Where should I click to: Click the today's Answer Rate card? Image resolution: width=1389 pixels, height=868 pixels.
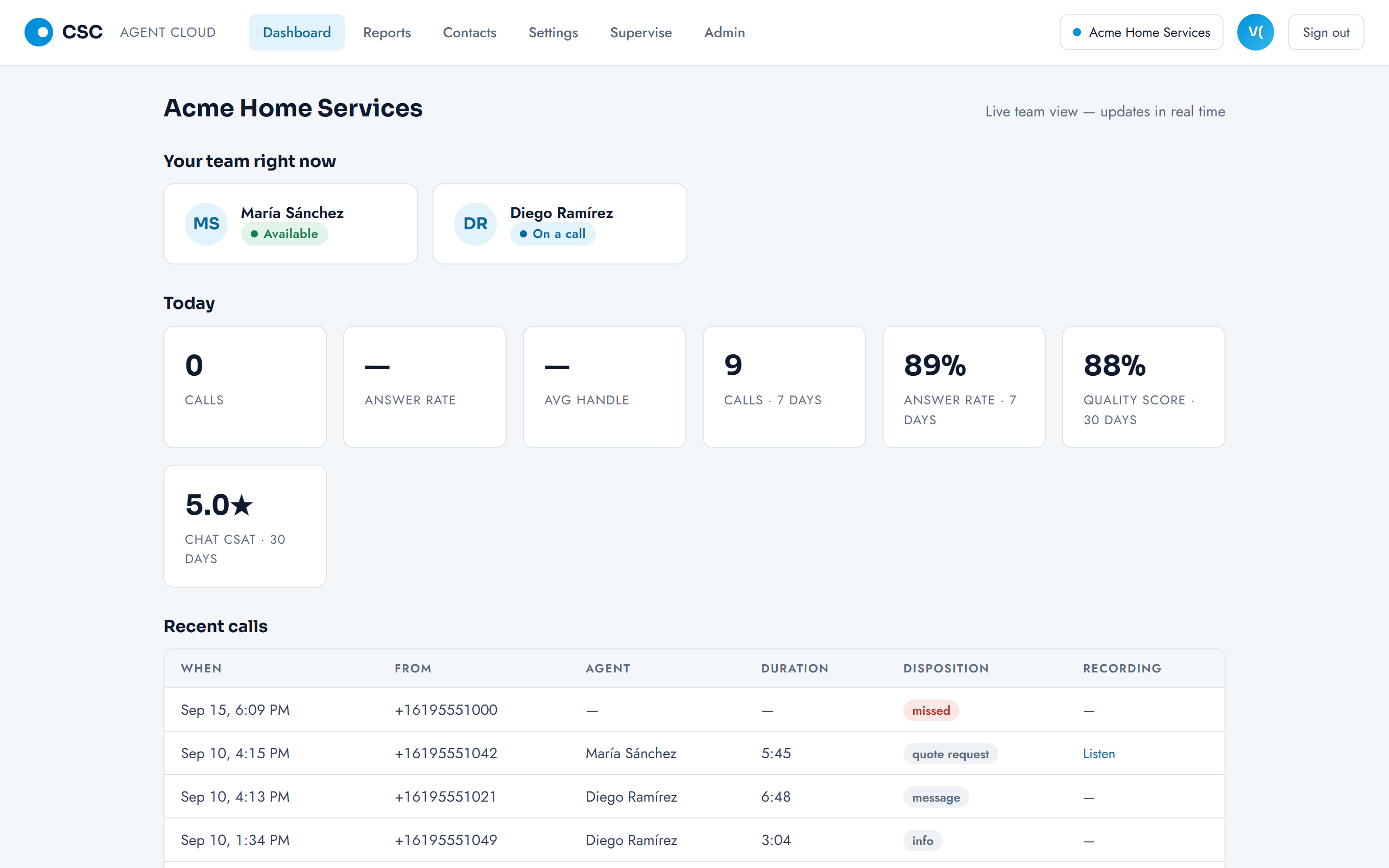coord(425,387)
